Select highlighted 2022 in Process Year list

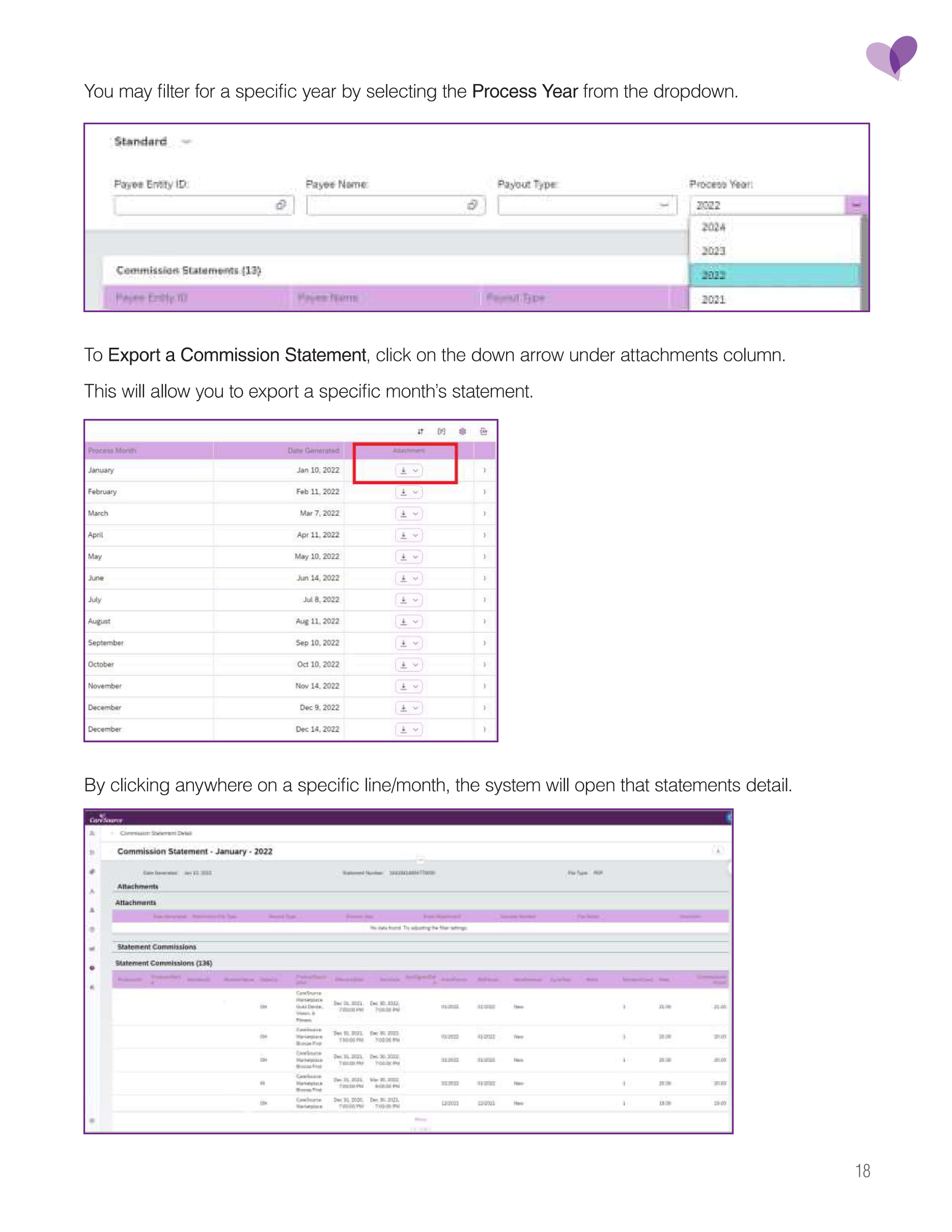pos(774,275)
